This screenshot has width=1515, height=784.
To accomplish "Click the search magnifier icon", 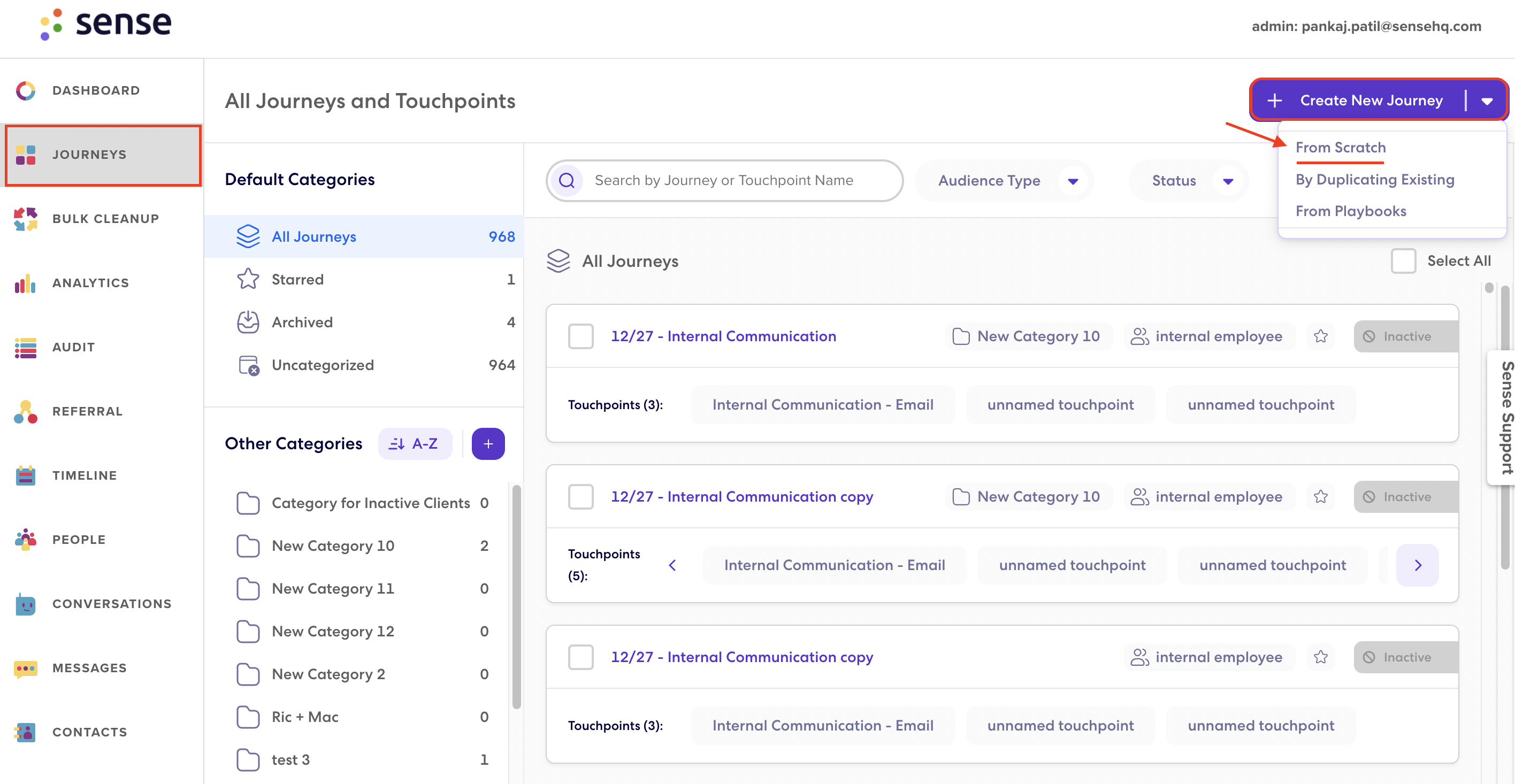I will pyautogui.click(x=567, y=181).
